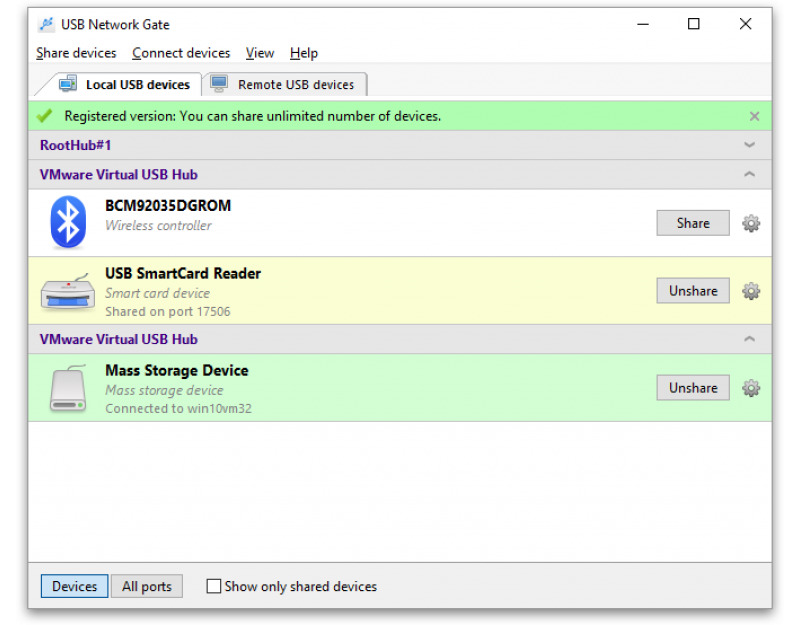800x625 pixels.
Task: Toggle the All ports view button
Action: coord(146,586)
